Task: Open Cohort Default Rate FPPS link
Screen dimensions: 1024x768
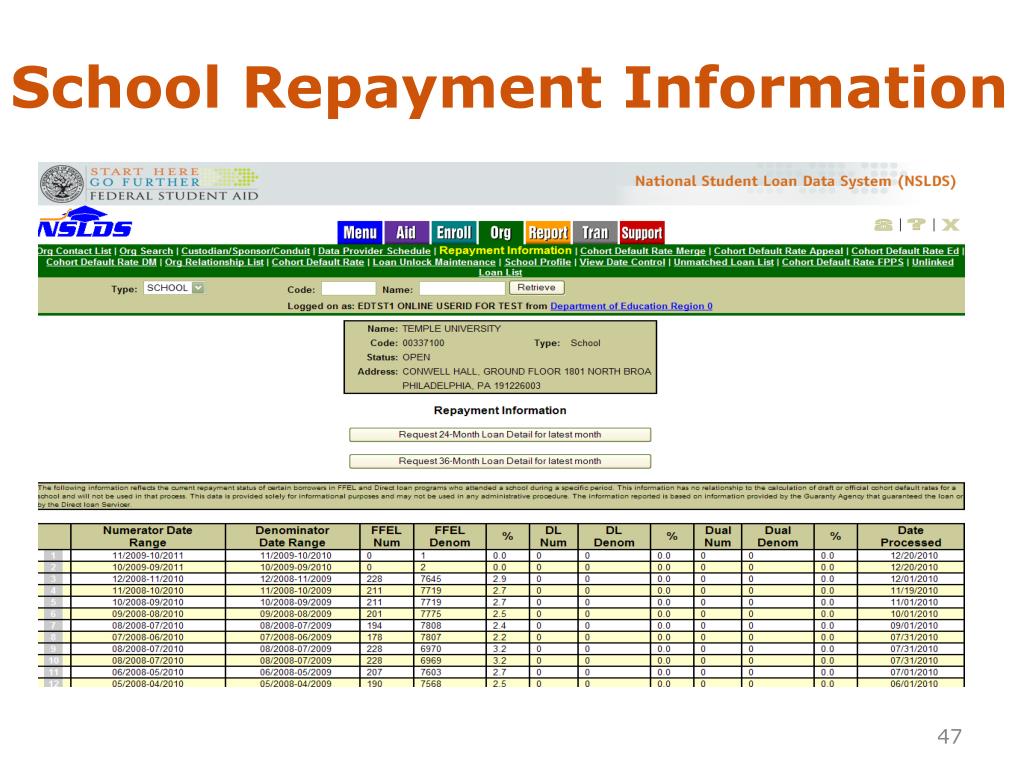Action: [x=842, y=262]
